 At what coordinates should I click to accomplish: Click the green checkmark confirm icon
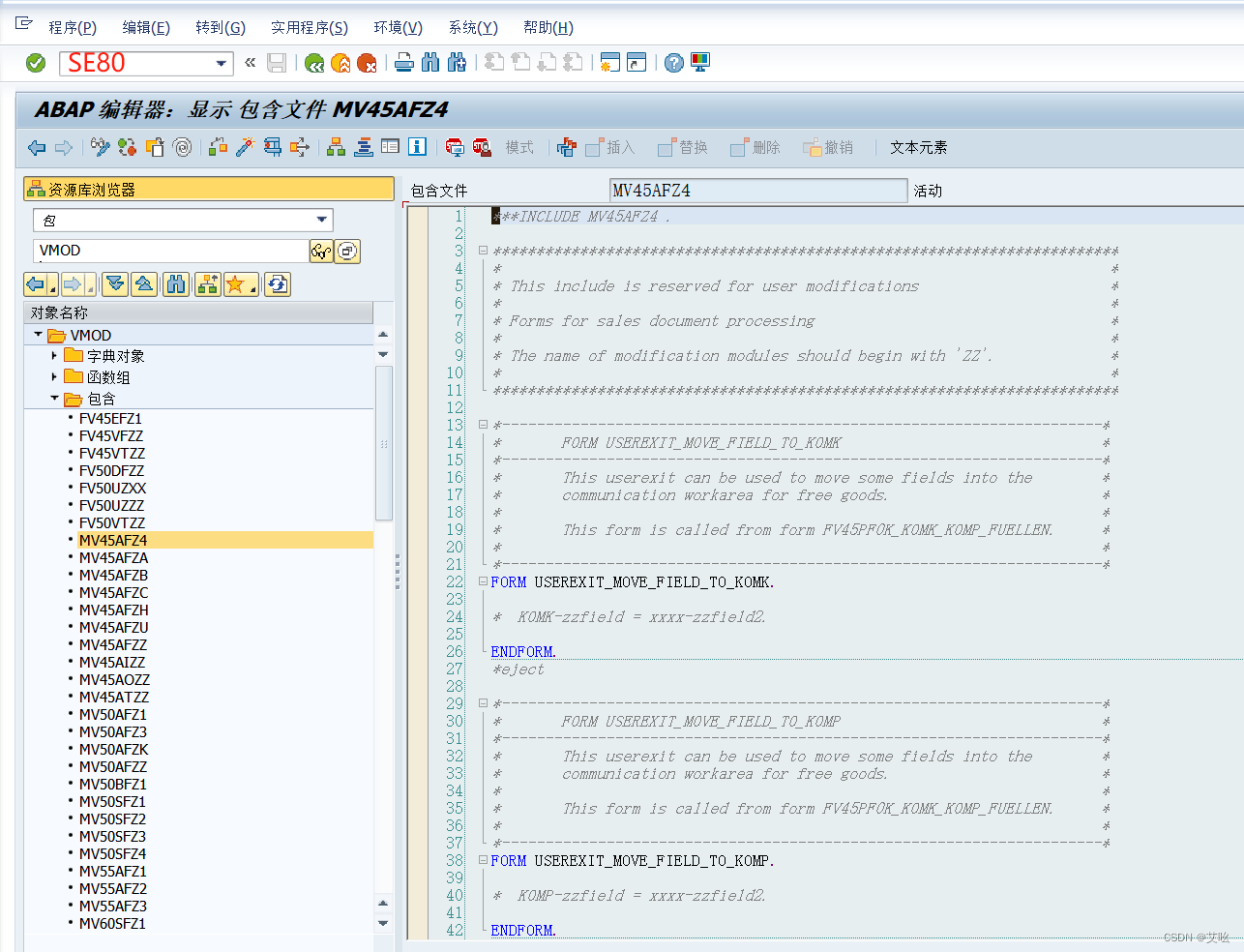pos(36,63)
